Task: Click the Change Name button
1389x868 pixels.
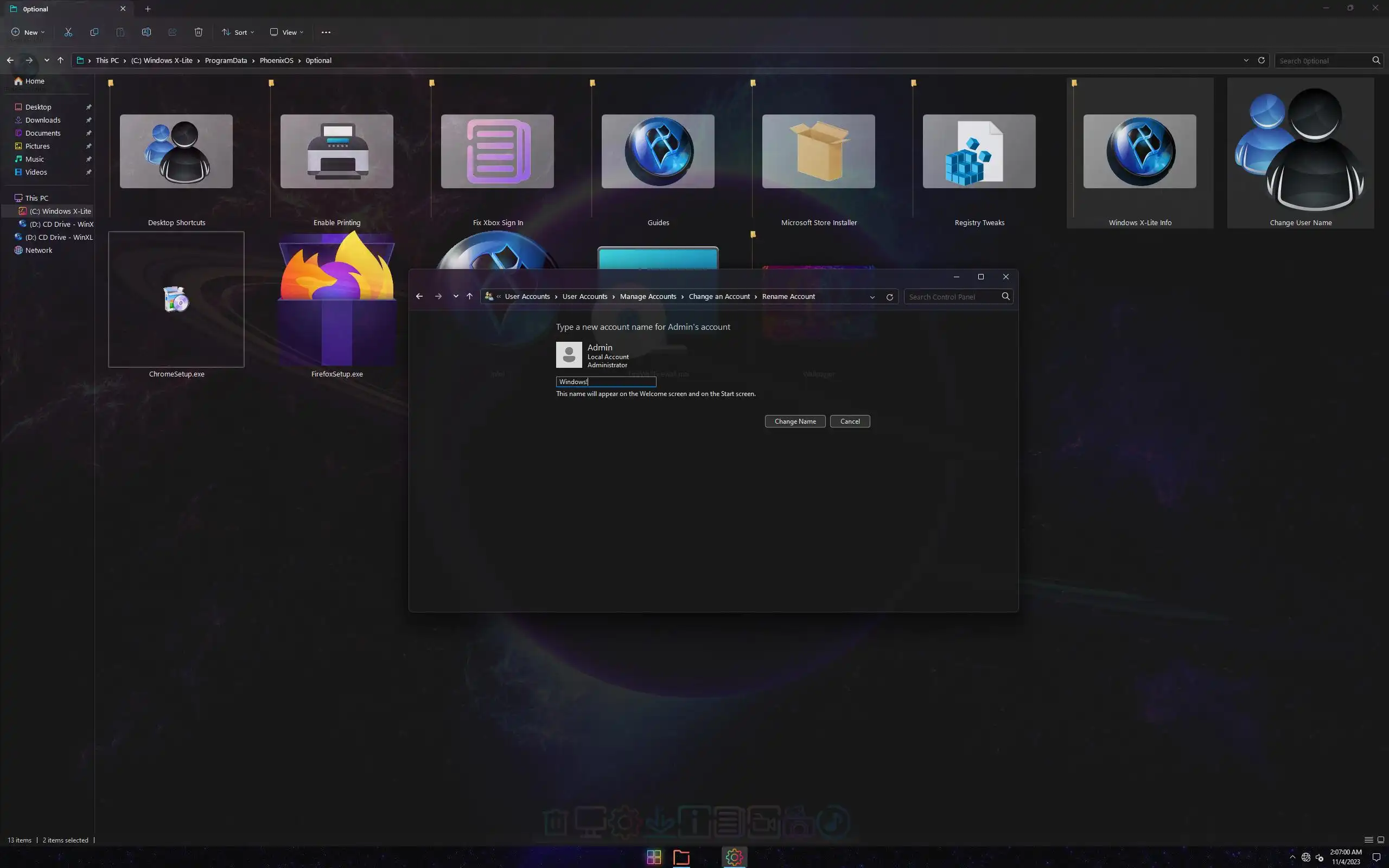Action: [794, 422]
